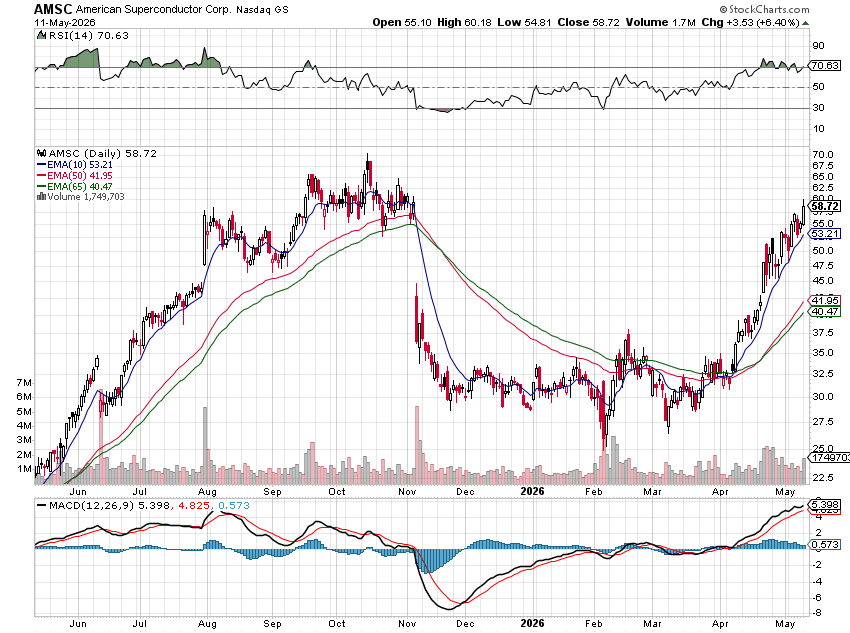Screen dimensions: 850x633
Task: Click the 40.47 EMA axis tag
Action: (825, 312)
